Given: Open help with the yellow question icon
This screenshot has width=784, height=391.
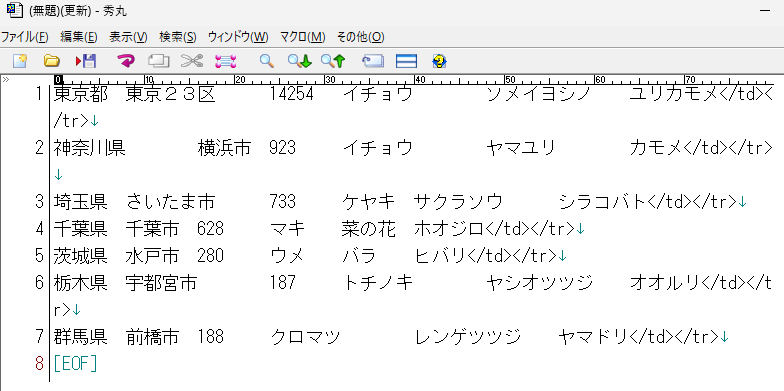Looking at the screenshot, I should coord(439,62).
